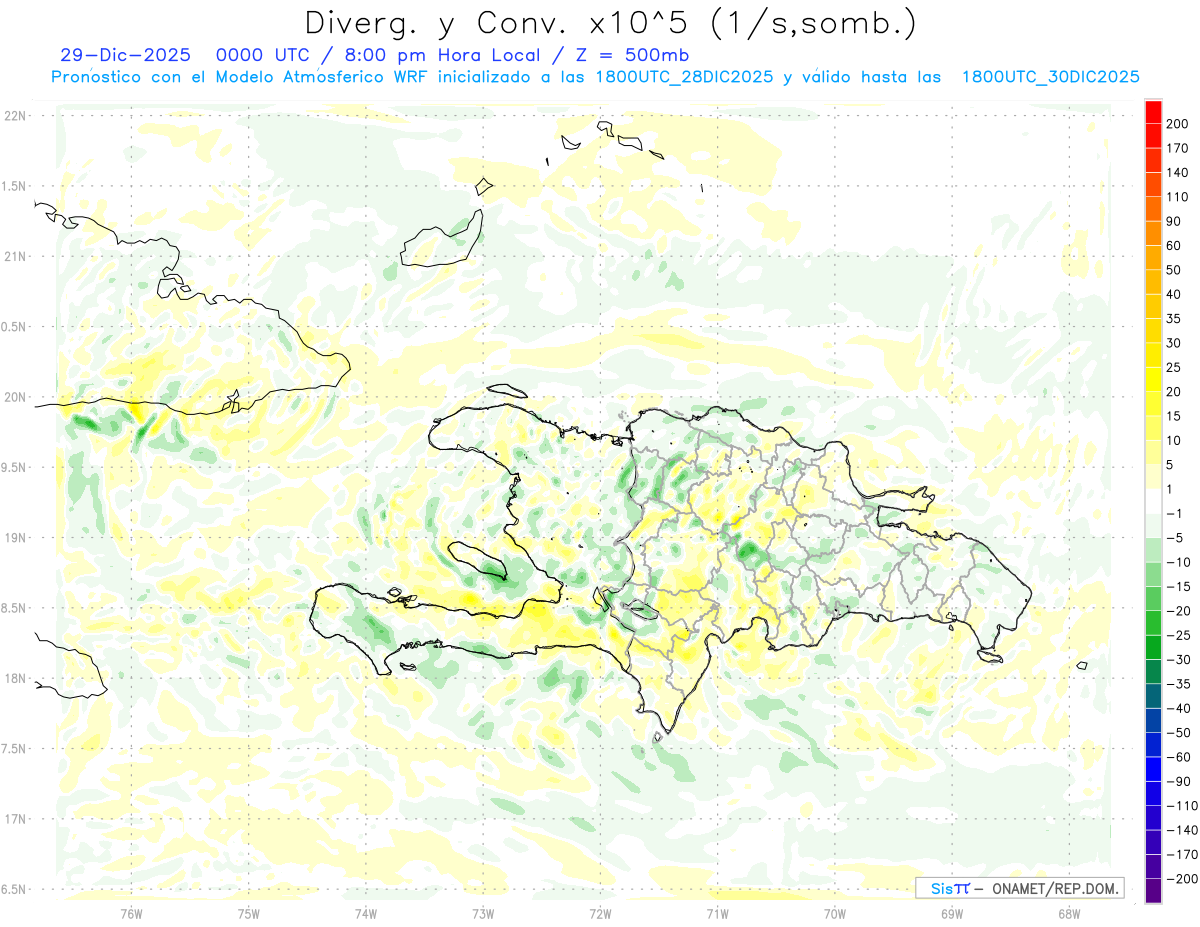The height and width of the screenshot is (927, 1200).
Task: Click the '35' colorbar value
Action: pos(1174,319)
